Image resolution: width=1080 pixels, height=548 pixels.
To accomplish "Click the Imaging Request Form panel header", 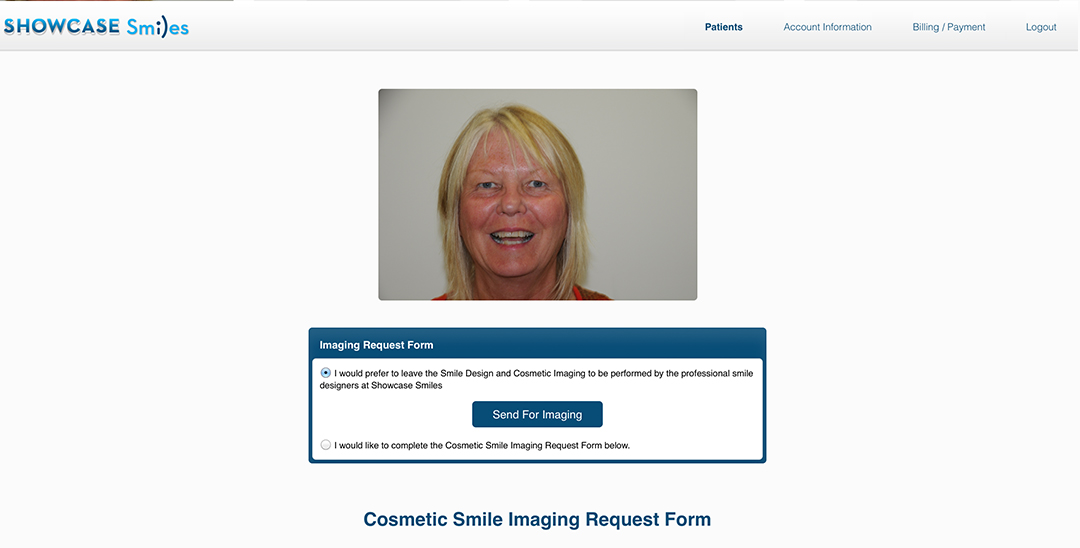I will (537, 344).
